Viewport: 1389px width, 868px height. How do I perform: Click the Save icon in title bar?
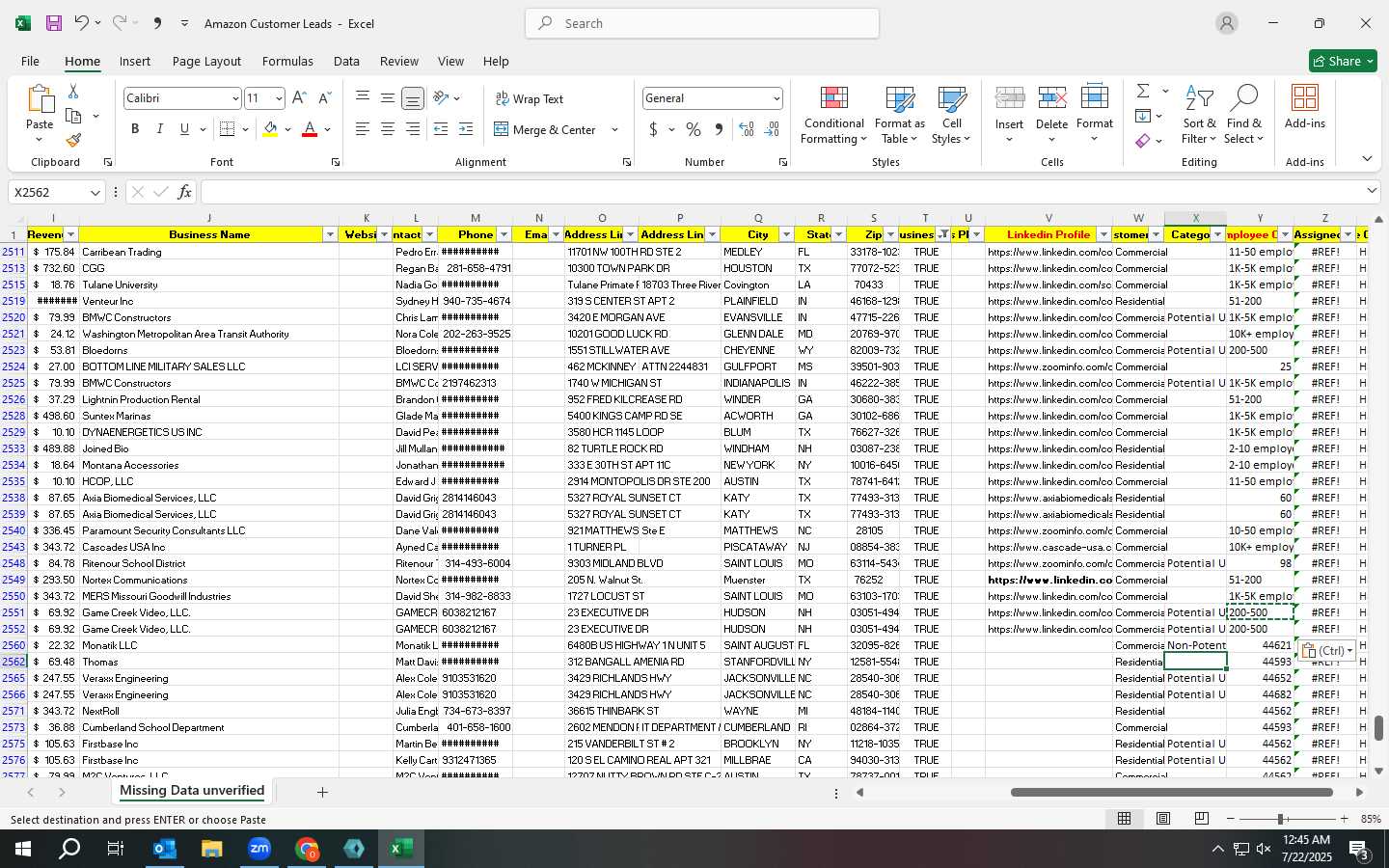(54, 23)
